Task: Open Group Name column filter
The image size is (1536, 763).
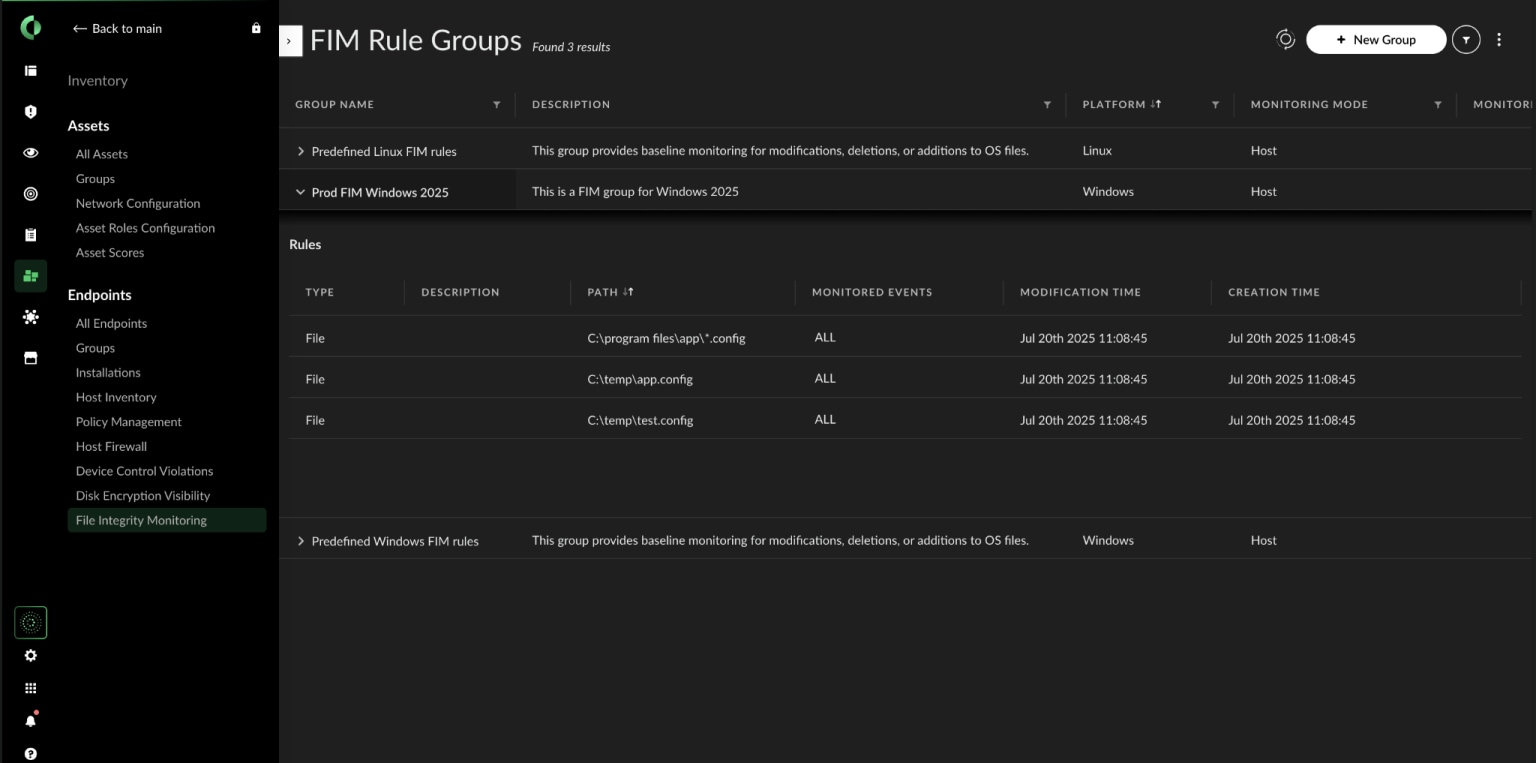Action: [497, 104]
